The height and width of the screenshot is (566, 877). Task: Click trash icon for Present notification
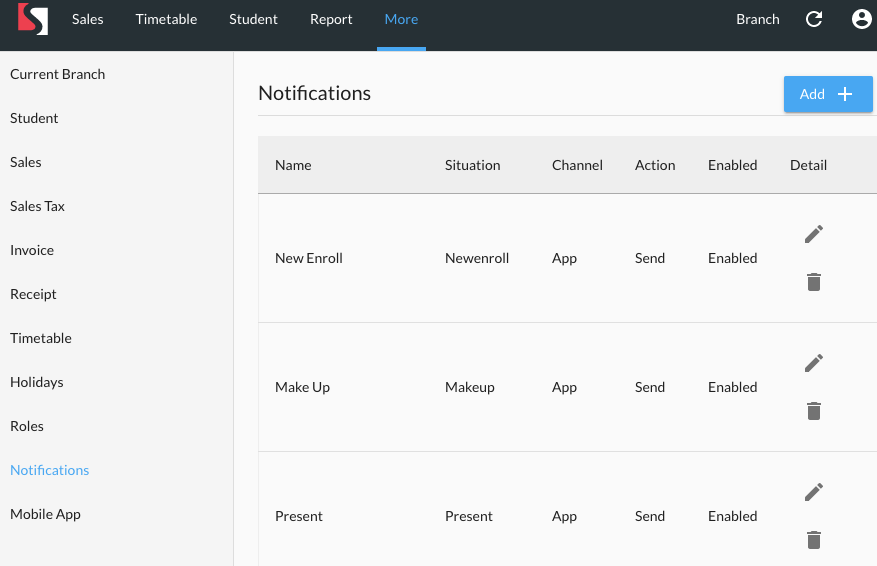coord(814,540)
